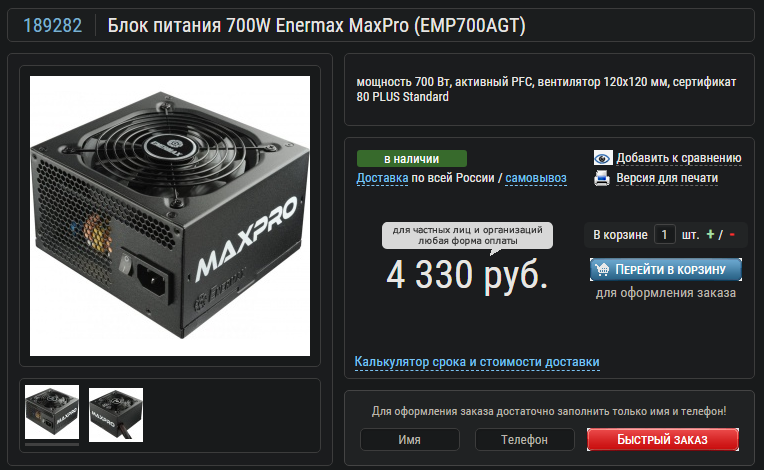Viewport: 764px width, 470px height.
Task: Click the Имя input field
Action: [409, 439]
